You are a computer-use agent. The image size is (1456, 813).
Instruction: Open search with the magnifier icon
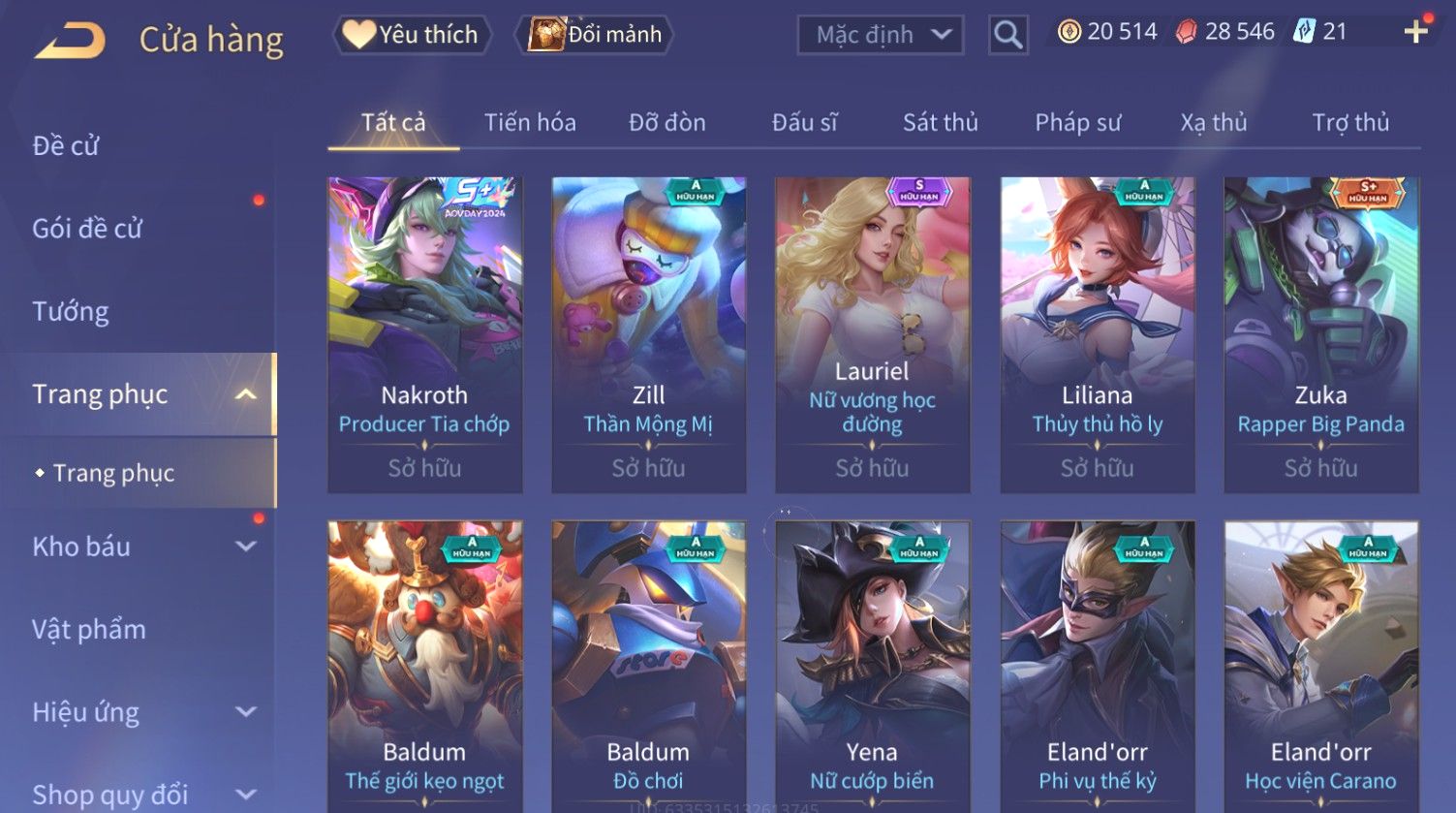pos(1007,35)
